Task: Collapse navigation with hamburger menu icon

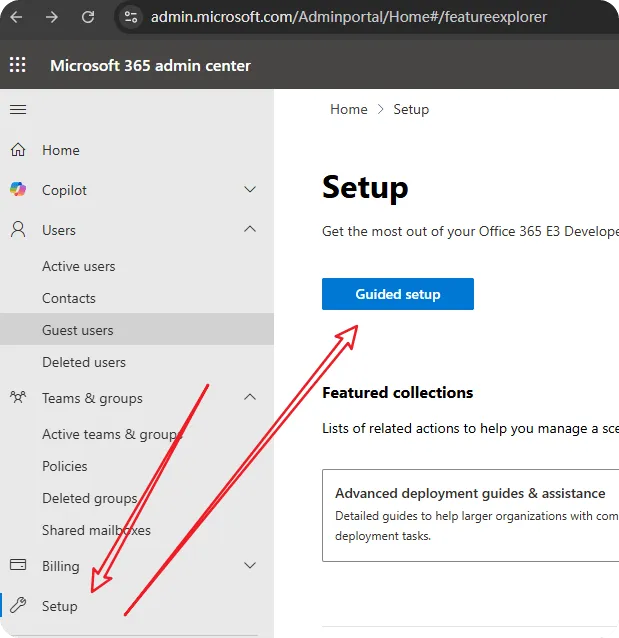Action: (18, 109)
